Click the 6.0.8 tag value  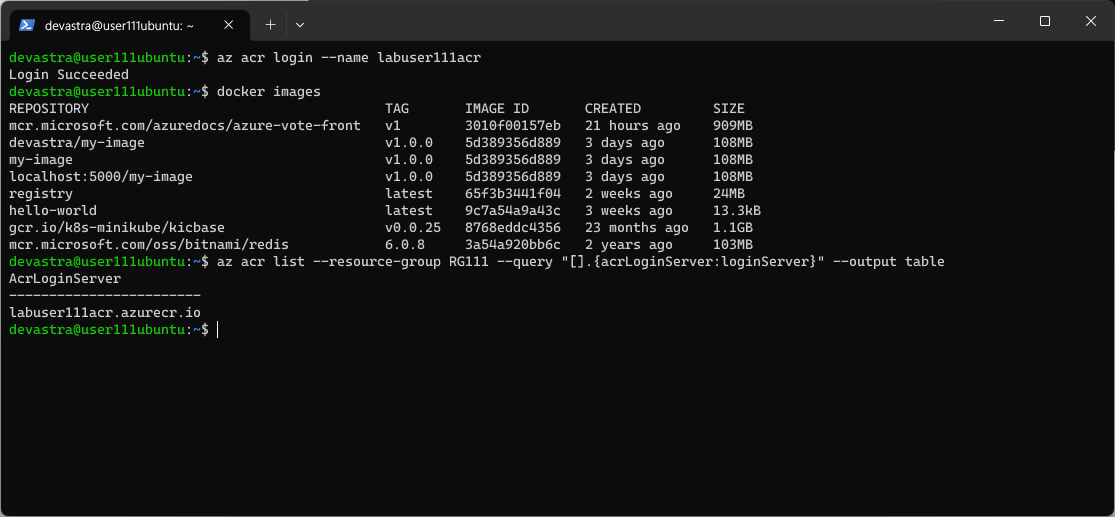tap(405, 245)
